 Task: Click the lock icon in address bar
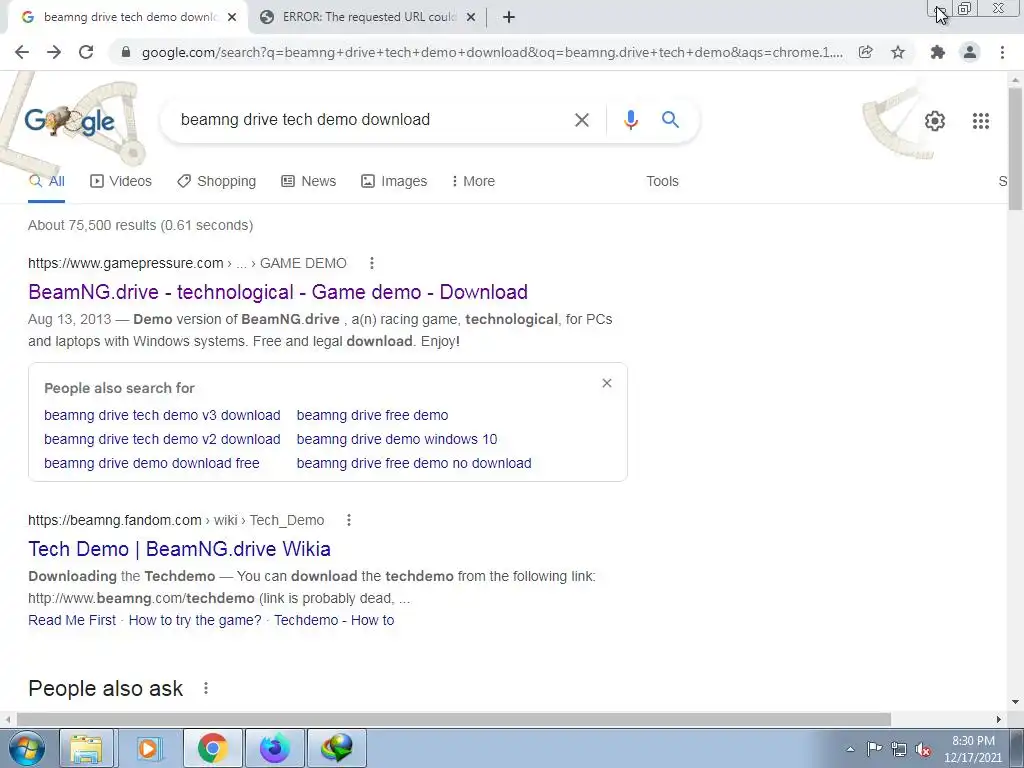[x=126, y=52]
